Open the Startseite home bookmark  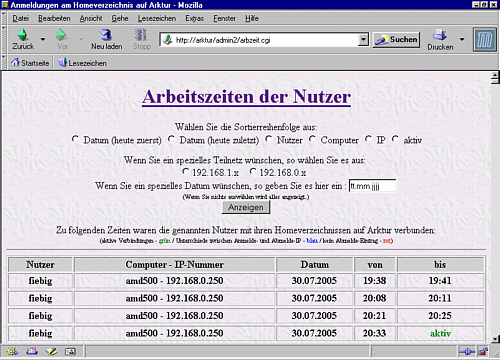tap(30, 63)
